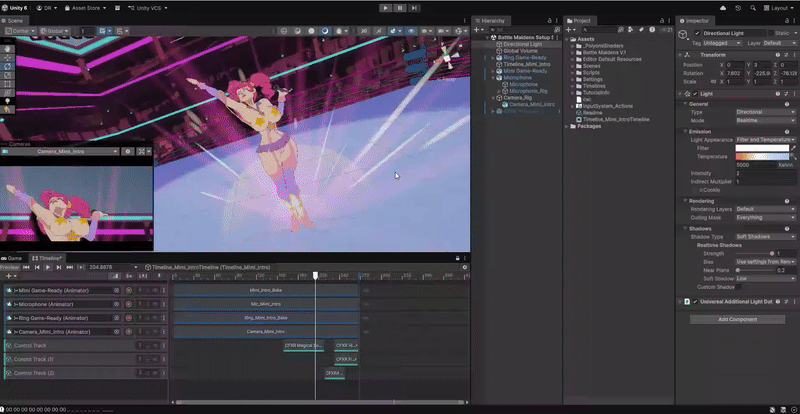This screenshot has height=414, width=800.
Task: Open the light Type dropdown Directional
Action: tap(766, 112)
